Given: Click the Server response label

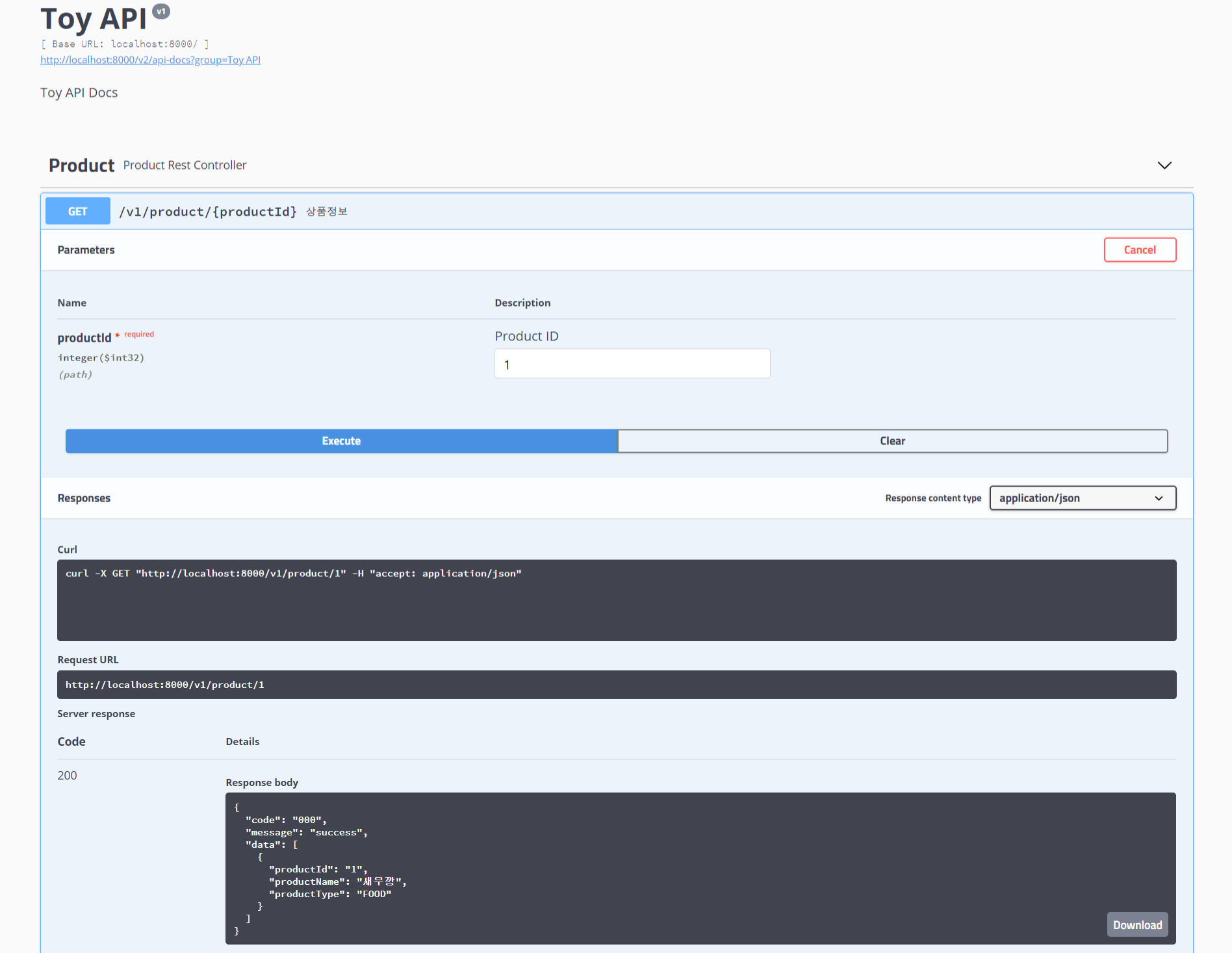Looking at the screenshot, I should click(96, 714).
